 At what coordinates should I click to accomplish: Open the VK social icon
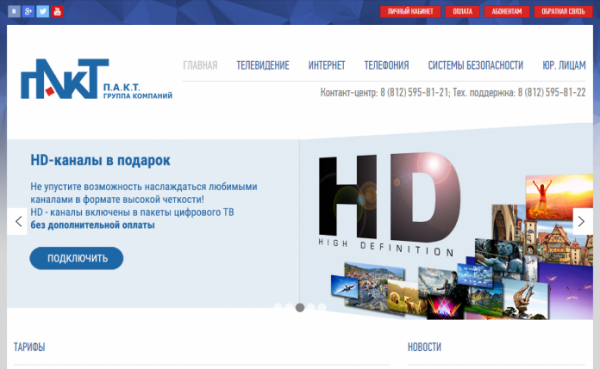[x=14, y=11]
